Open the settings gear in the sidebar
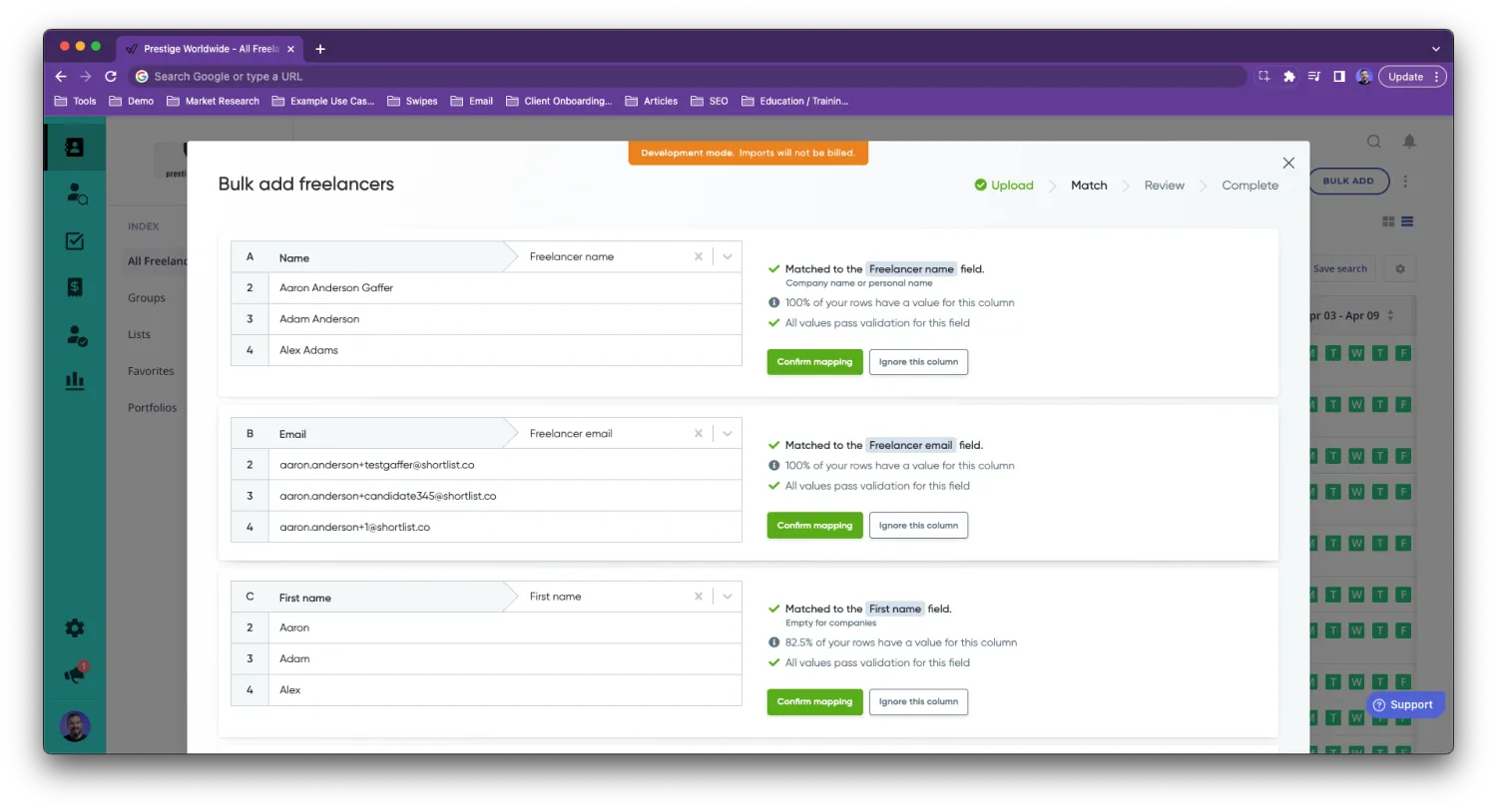Screen dimensions: 1497x812 [74, 627]
